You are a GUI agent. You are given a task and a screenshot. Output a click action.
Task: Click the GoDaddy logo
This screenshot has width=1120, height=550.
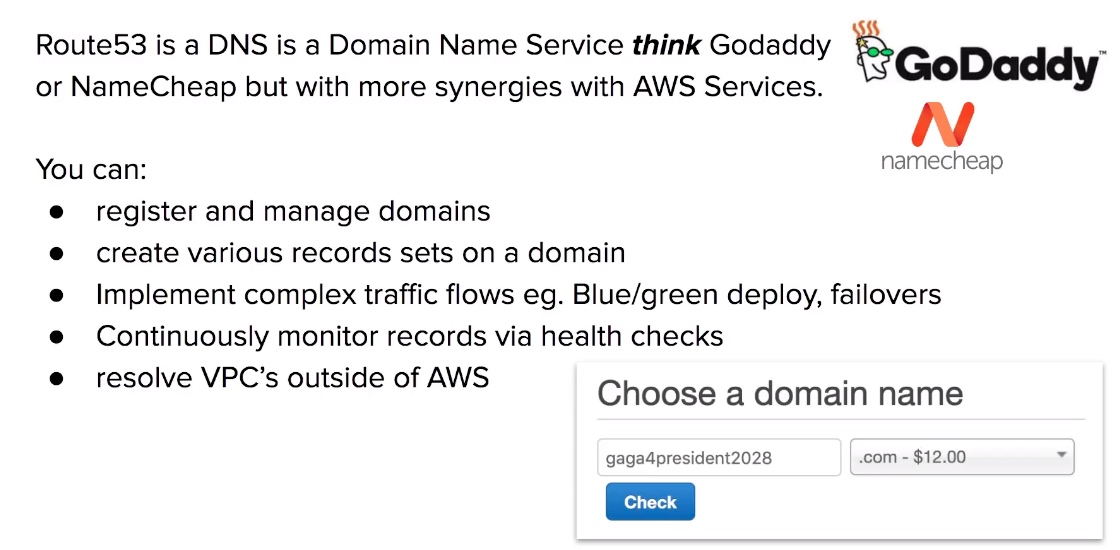pos(977,56)
